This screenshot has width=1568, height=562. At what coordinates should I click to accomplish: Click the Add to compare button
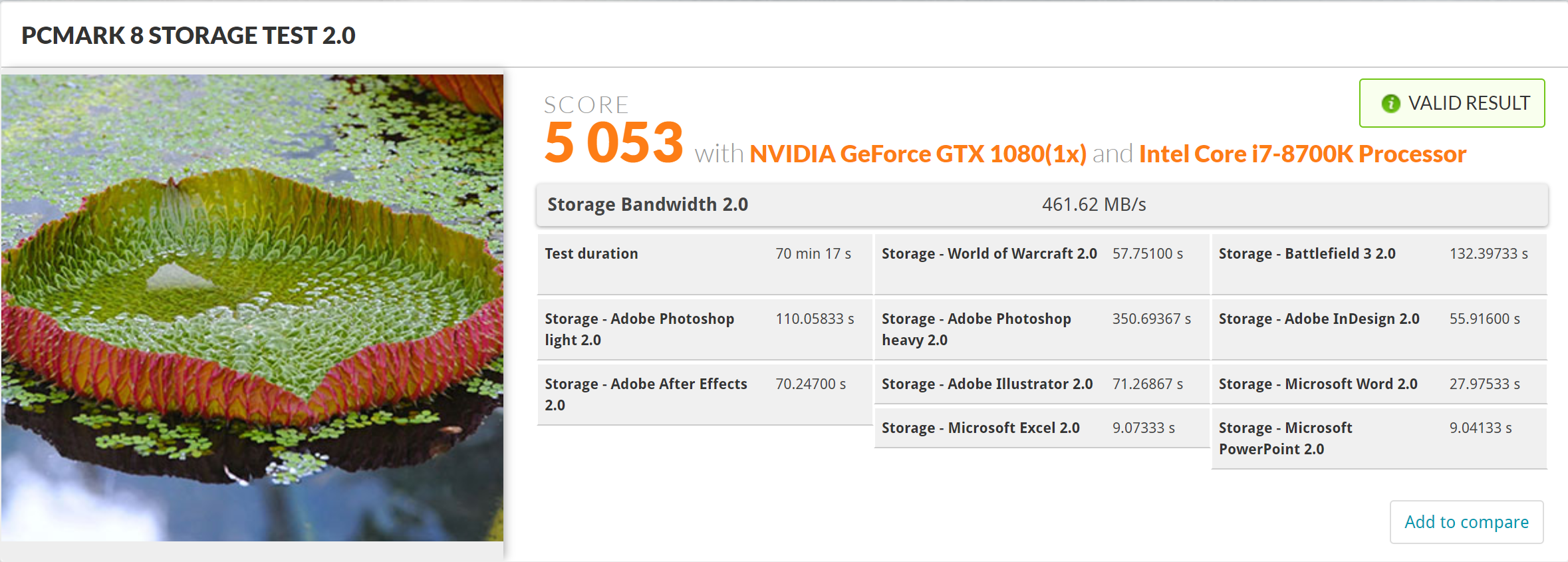click(1466, 522)
